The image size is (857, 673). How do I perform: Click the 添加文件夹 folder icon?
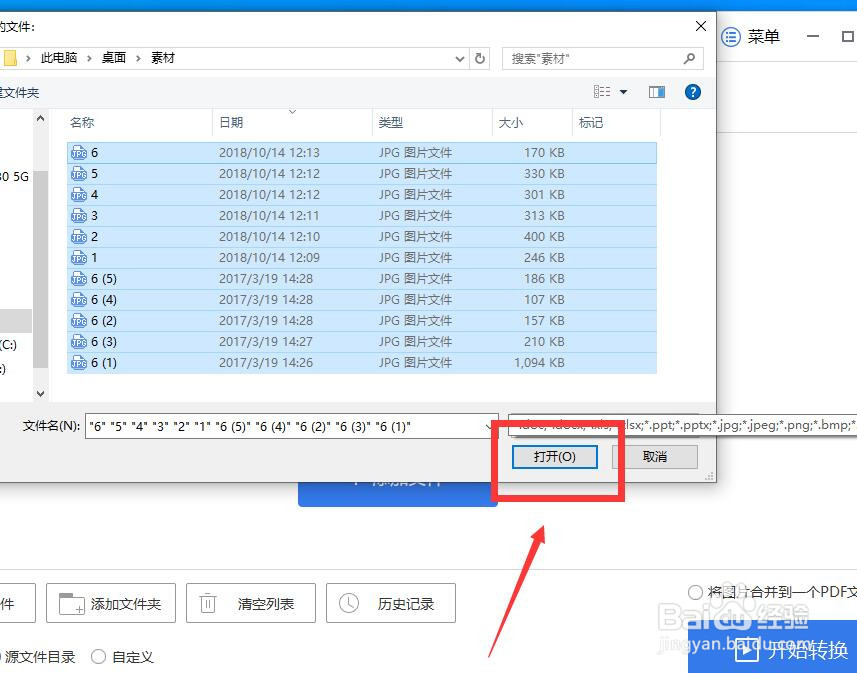(70, 602)
